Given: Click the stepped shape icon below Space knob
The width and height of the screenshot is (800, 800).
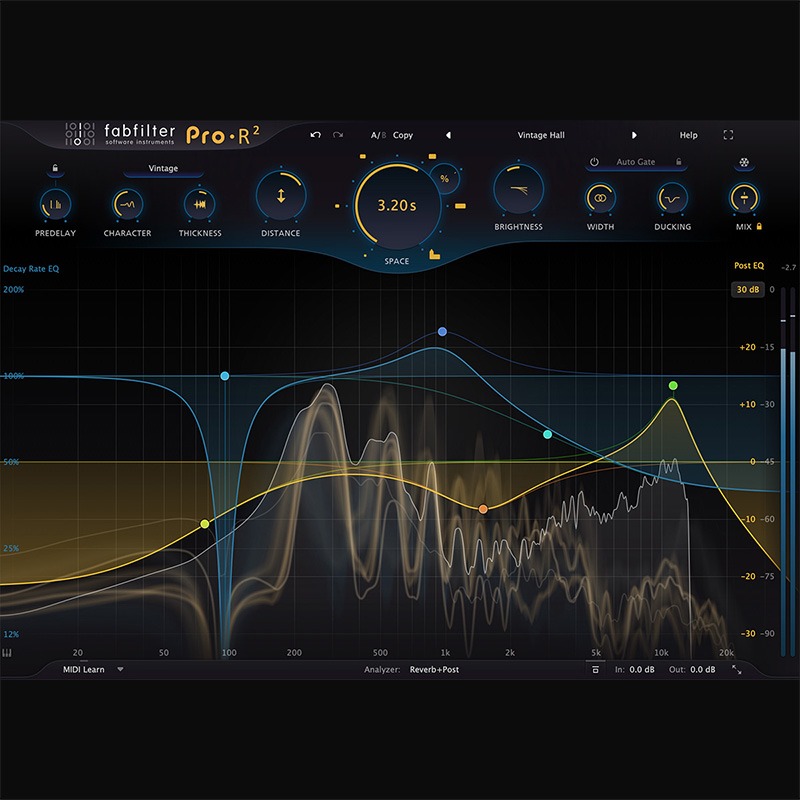Looking at the screenshot, I should (x=434, y=254).
